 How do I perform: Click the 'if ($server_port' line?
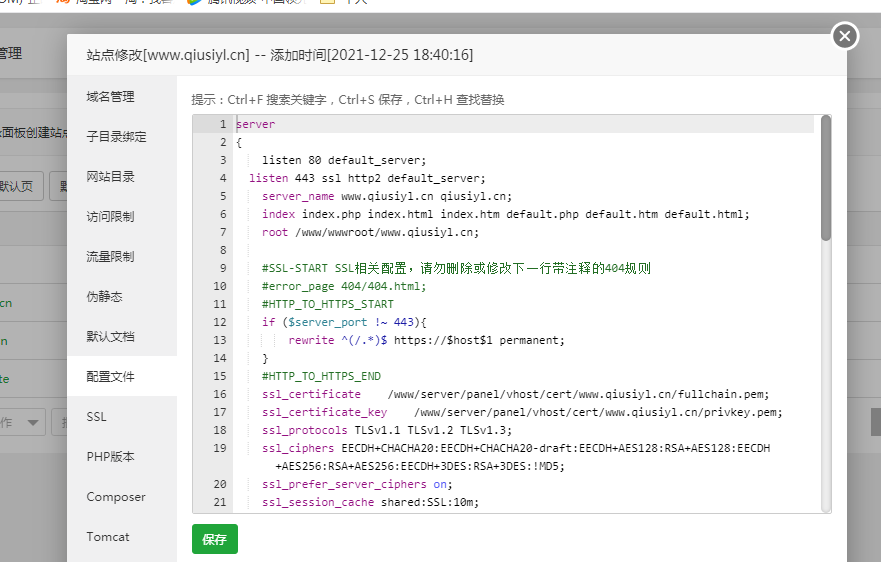coord(344,322)
